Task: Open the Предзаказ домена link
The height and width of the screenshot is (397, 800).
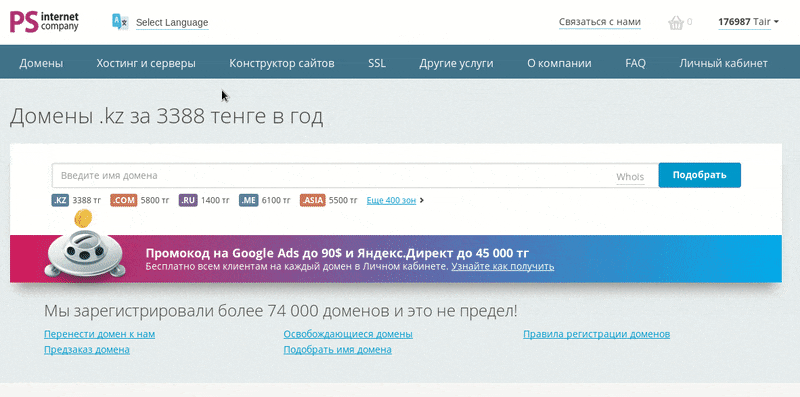Action: click(x=87, y=350)
